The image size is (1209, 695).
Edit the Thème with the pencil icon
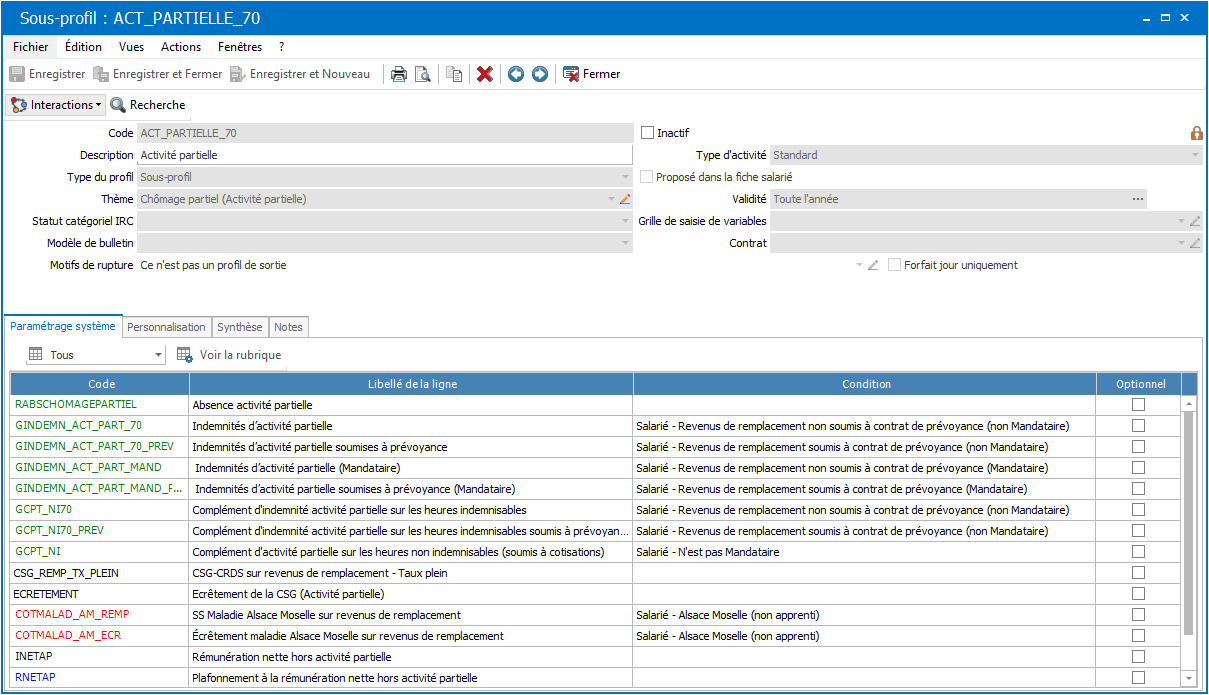625,199
